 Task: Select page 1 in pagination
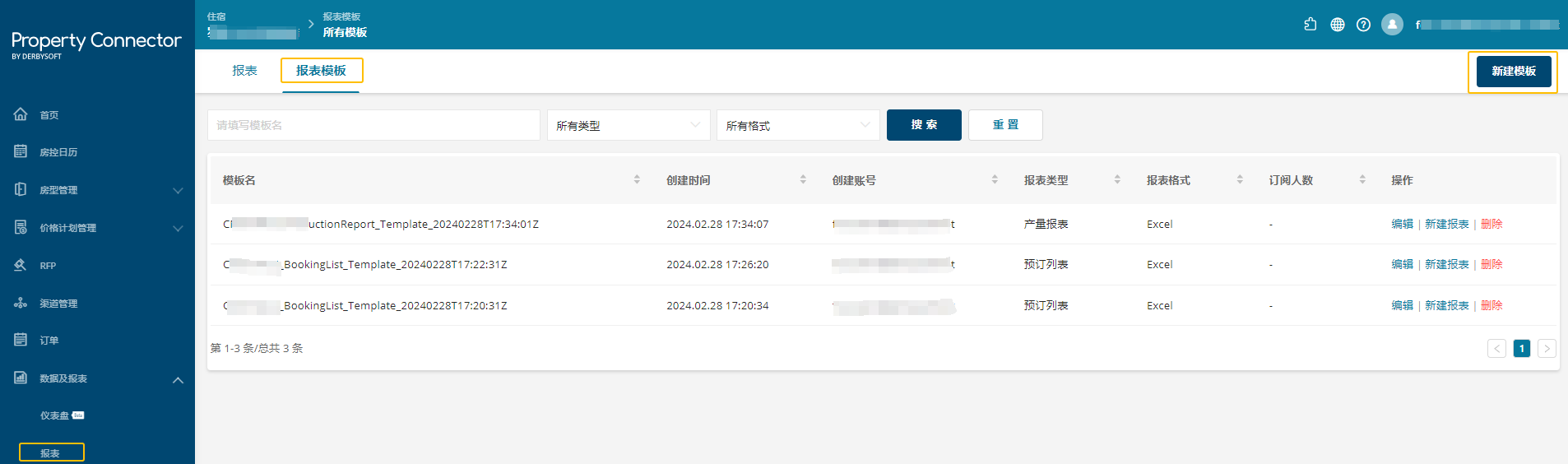point(1522,349)
